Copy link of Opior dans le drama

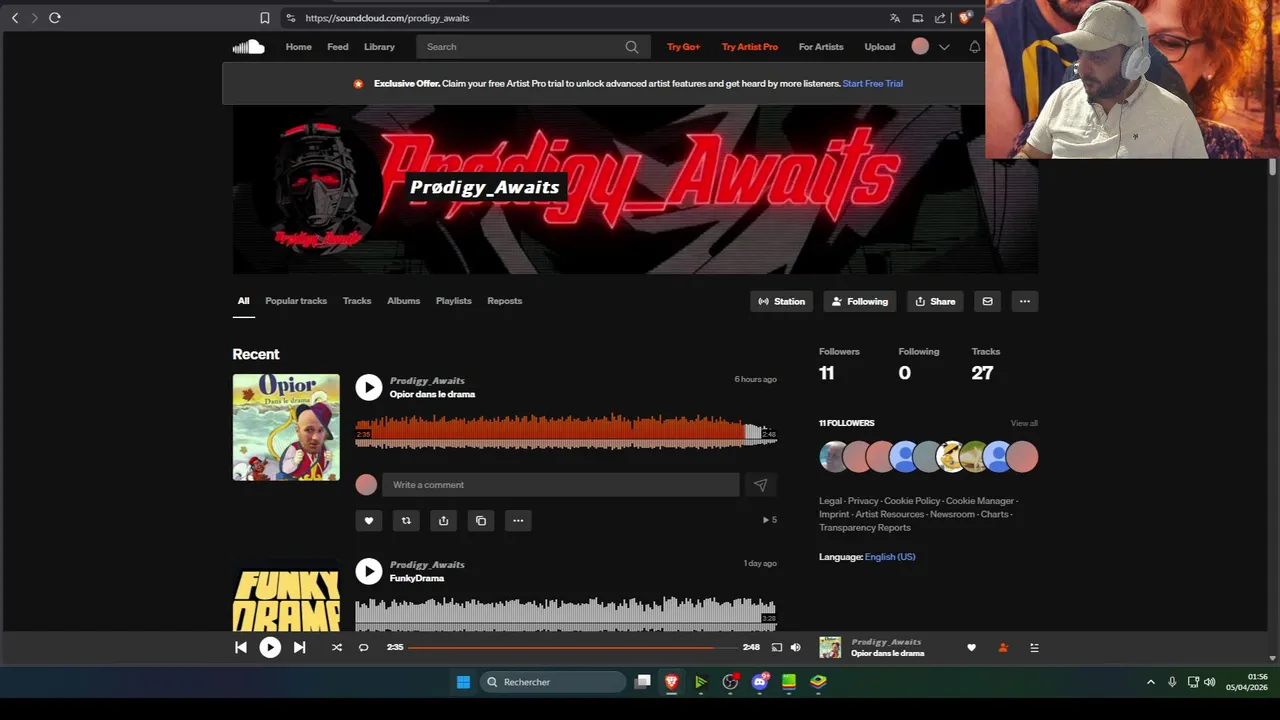coord(481,520)
